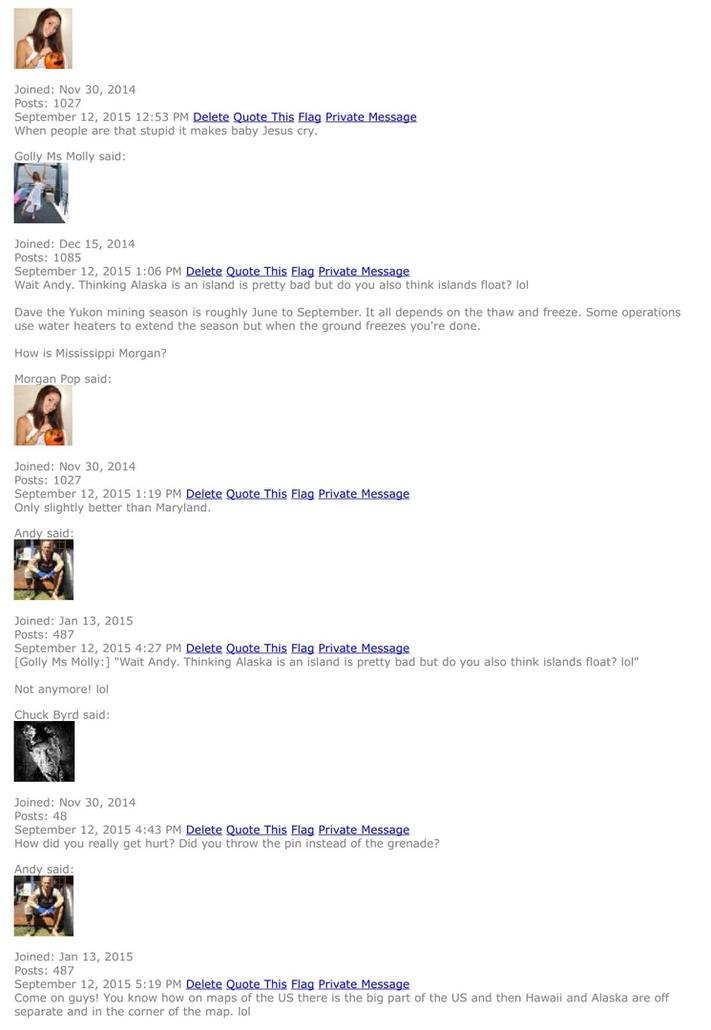Quote This on the 5:19 PM post
The width and height of the screenshot is (711, 1030).
[x=256, y=984]
